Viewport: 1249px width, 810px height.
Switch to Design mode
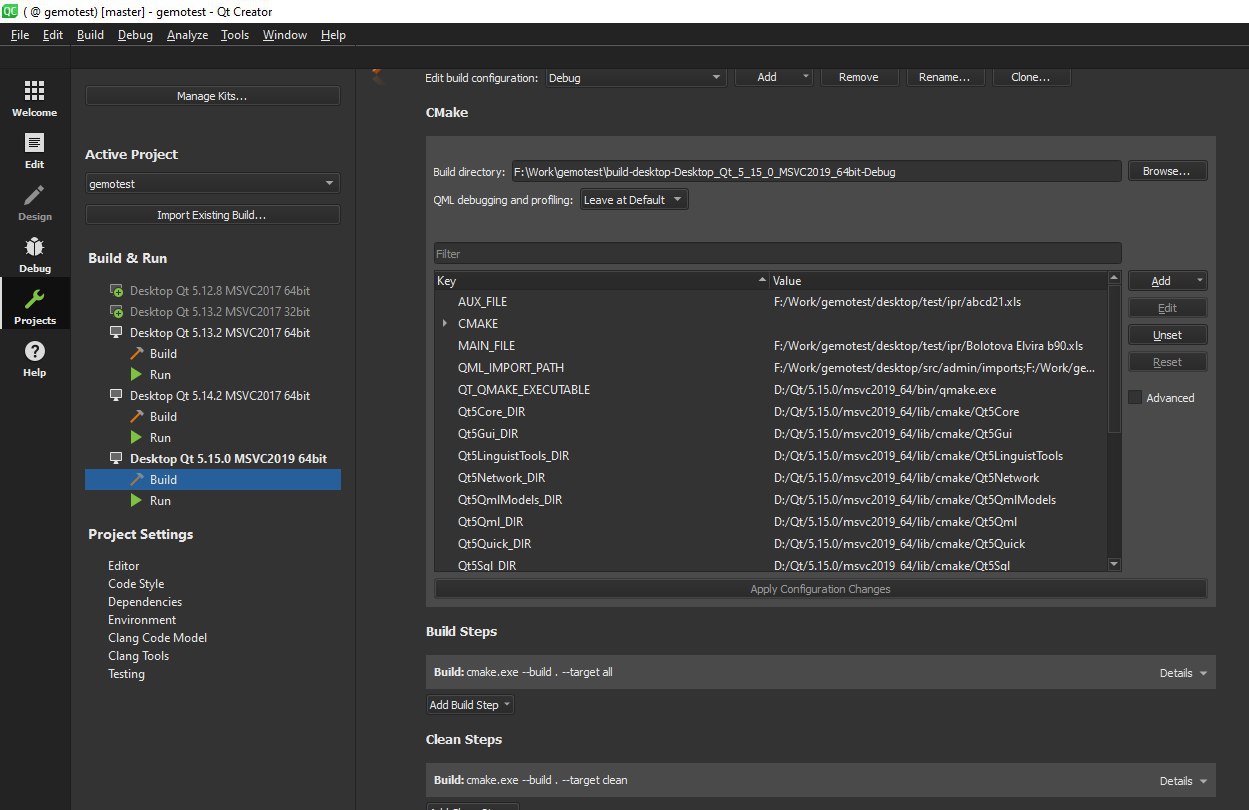34,203
